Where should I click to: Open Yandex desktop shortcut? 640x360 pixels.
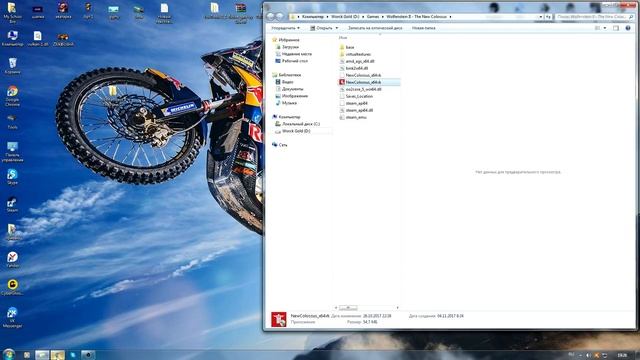click(12, 260)
